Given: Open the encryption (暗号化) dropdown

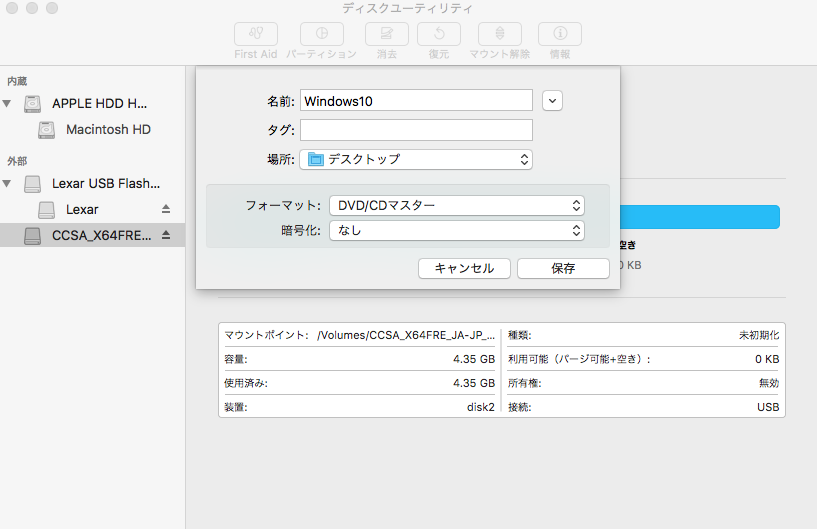Looking at the screenshot, I should tap(456, 230).
